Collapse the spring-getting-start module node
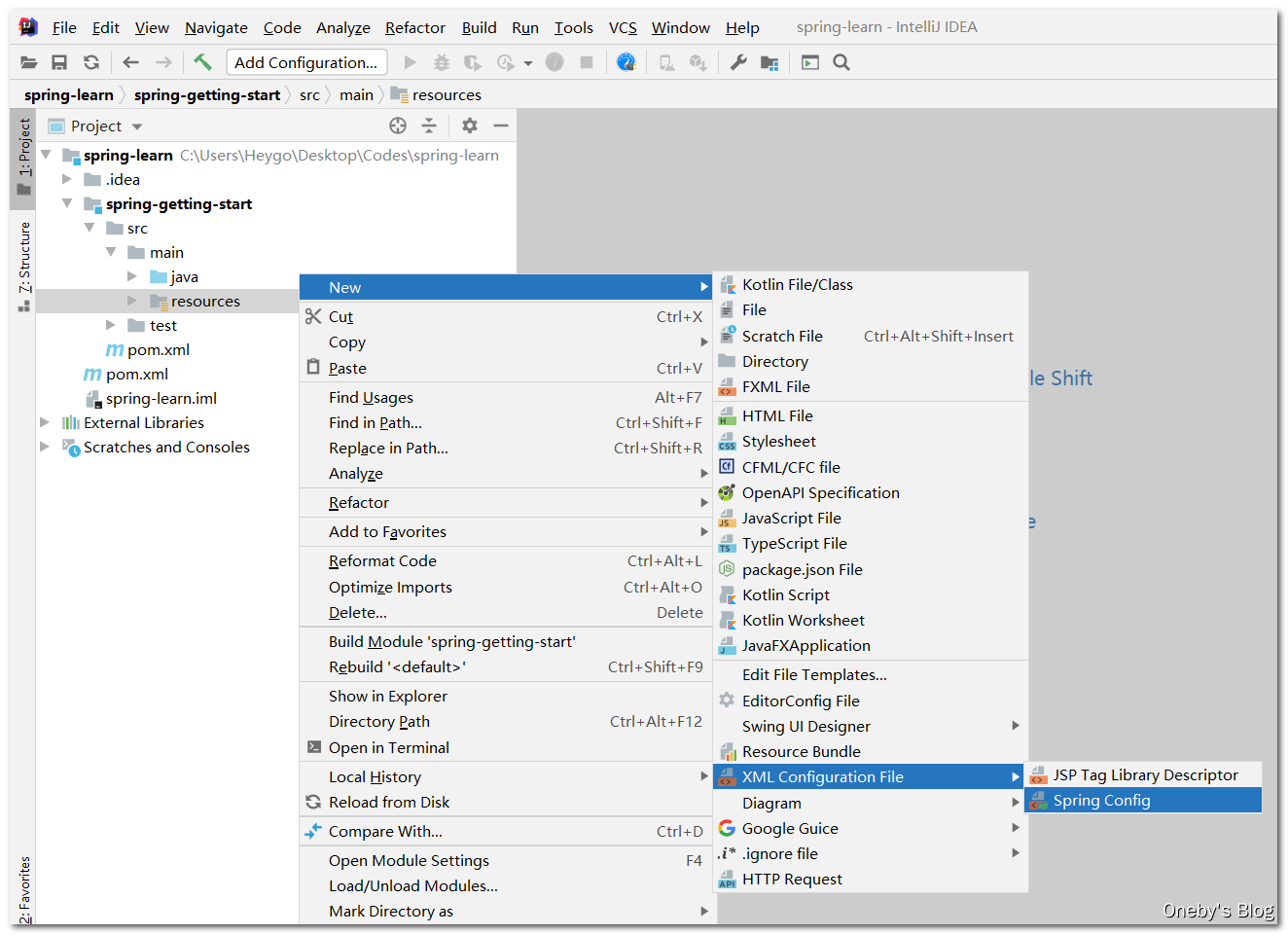The height and width of the screenshot is (935, 1288). [x=67, y=203]
